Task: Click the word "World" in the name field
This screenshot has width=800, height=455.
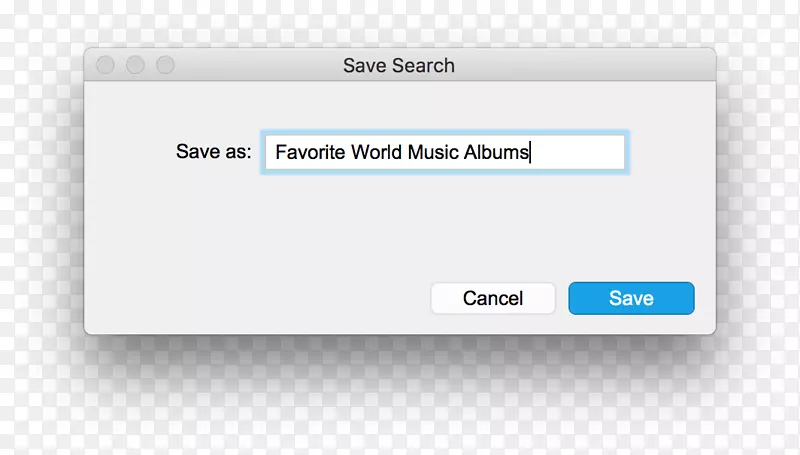Action: 377,153
